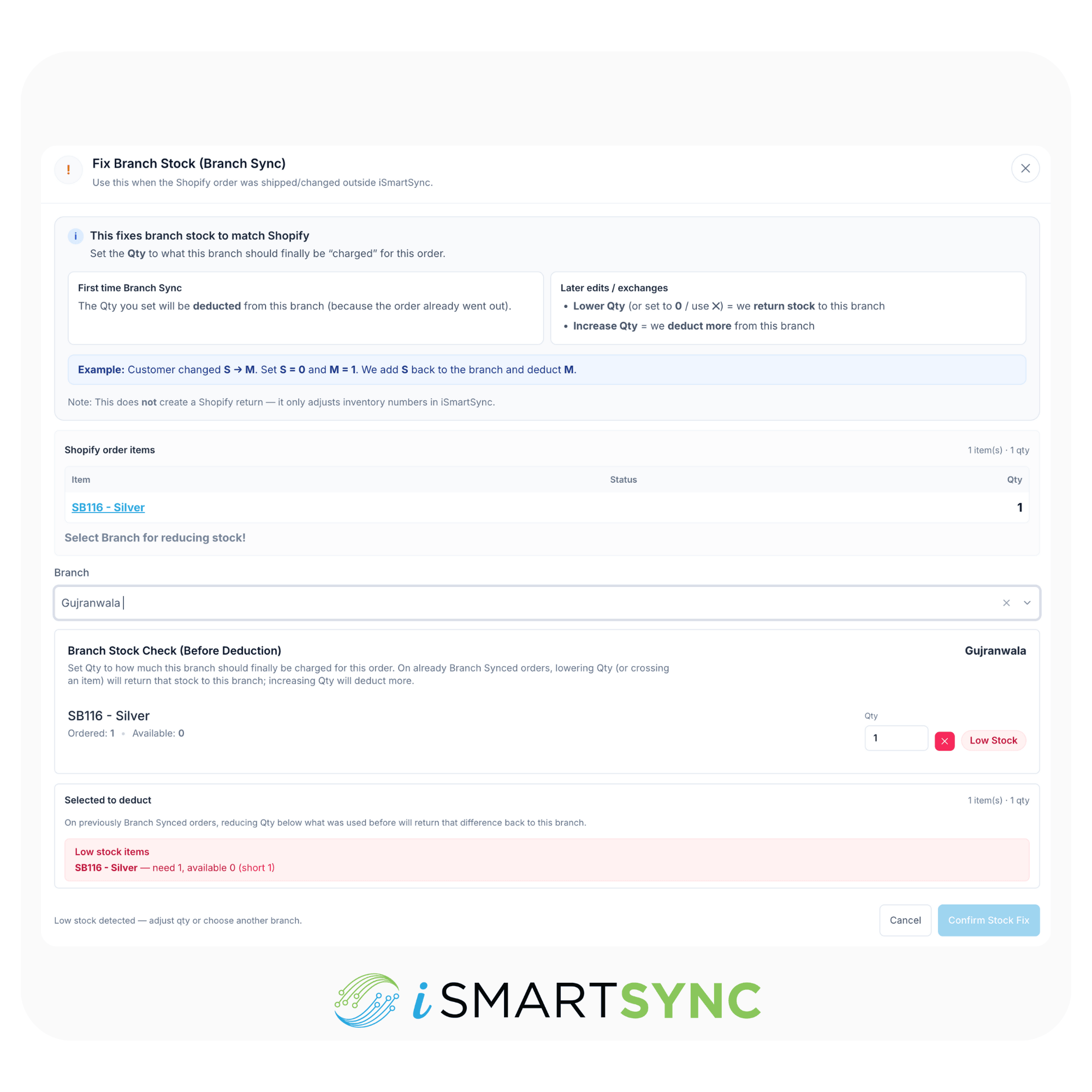The image size is (1092, 1092).
Task: Click the Selected to deduct section header
Action: (x=108, y=800)
